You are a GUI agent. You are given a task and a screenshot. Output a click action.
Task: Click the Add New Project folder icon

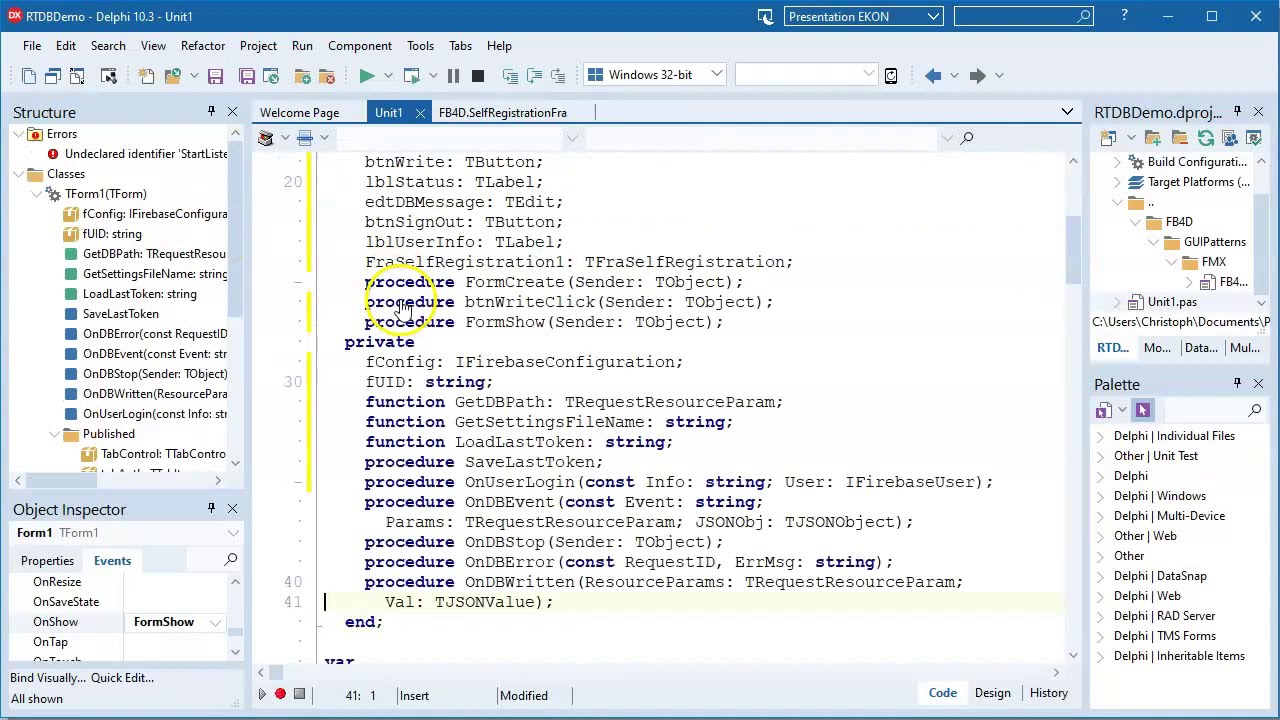[1153, 138]
